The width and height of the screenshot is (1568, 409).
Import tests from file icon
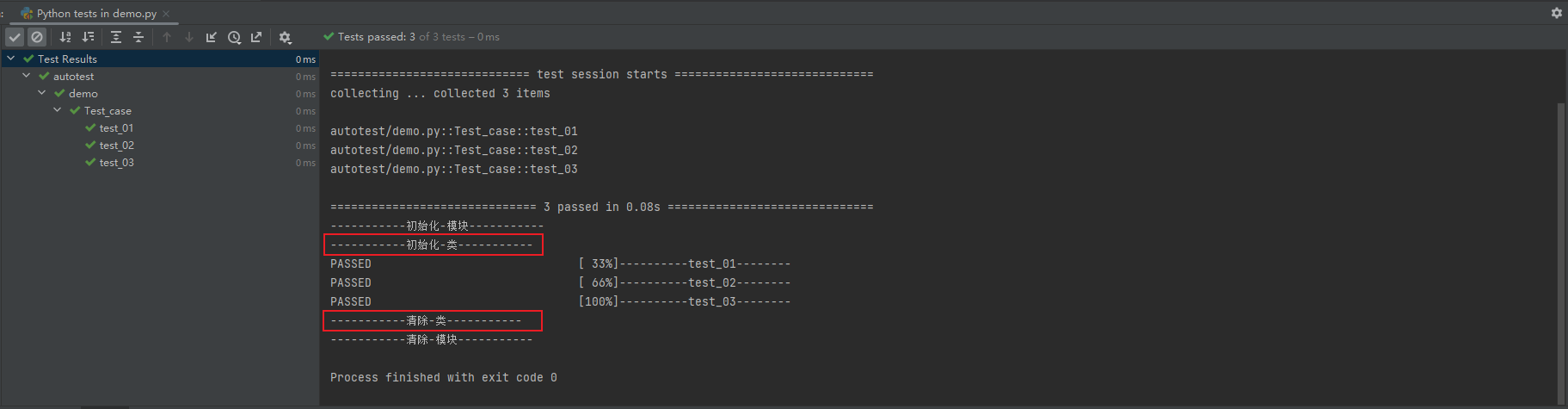(212, 37)
